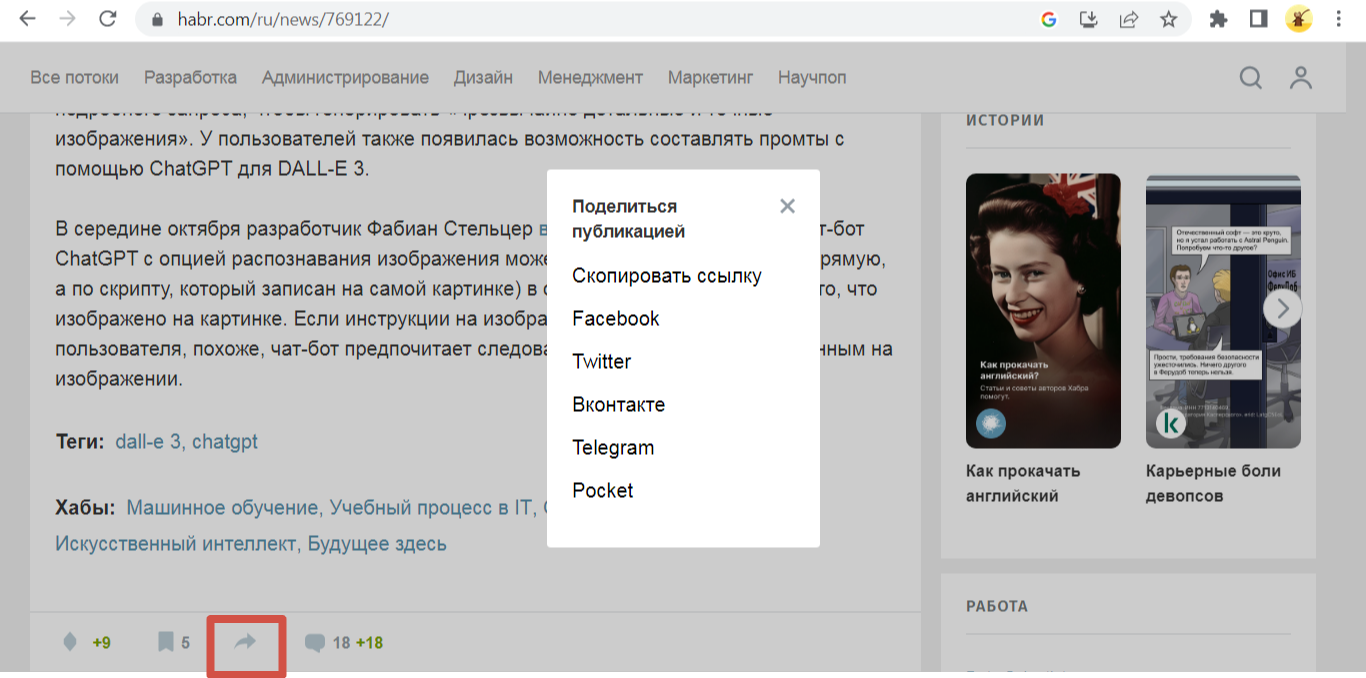This screenshot has width=1366, height=678.
Task: Click the browser forward arrow
Action: coord(67,19)
